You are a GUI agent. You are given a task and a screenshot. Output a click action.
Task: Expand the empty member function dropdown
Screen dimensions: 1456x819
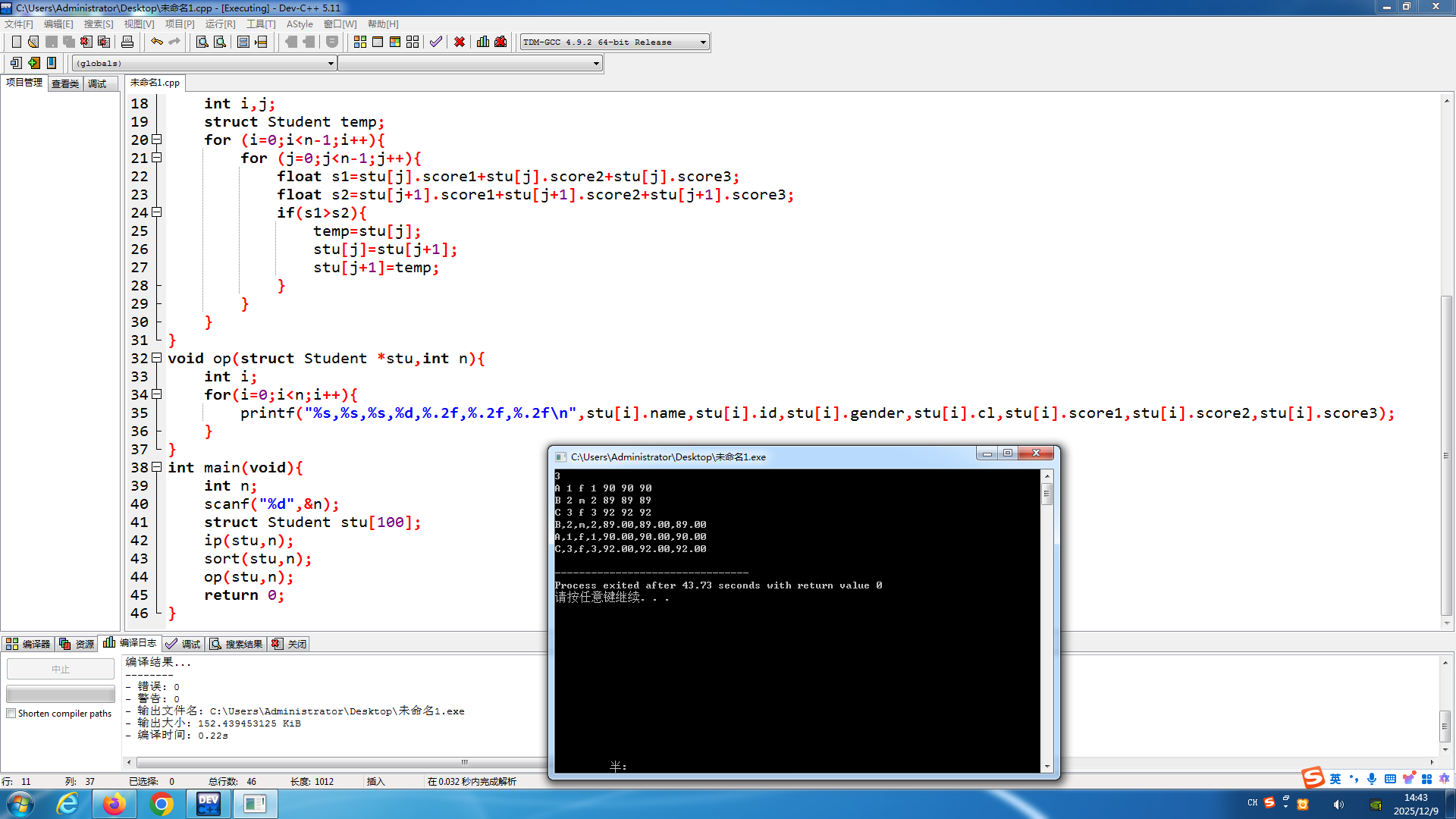(x=596, y=64)
